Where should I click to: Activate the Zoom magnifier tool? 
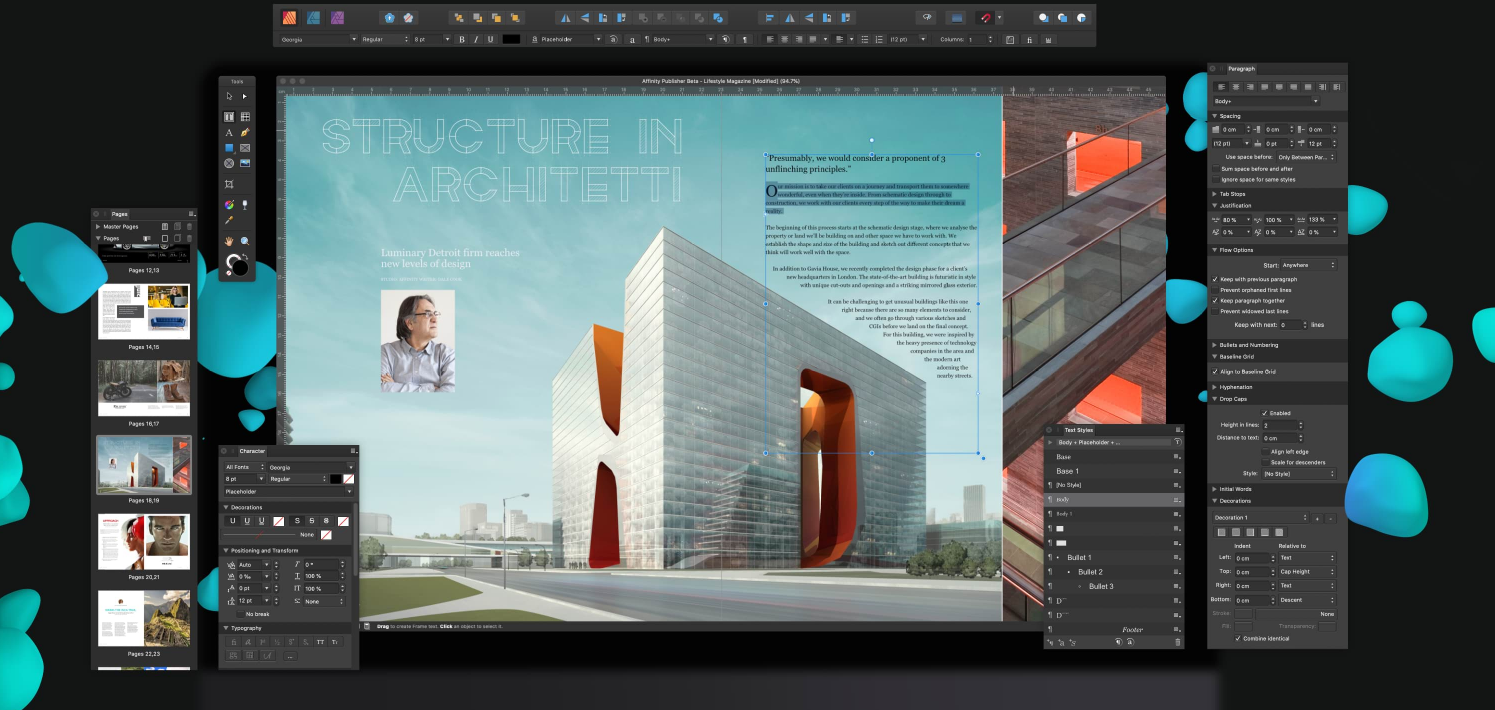tap(245, 241)
